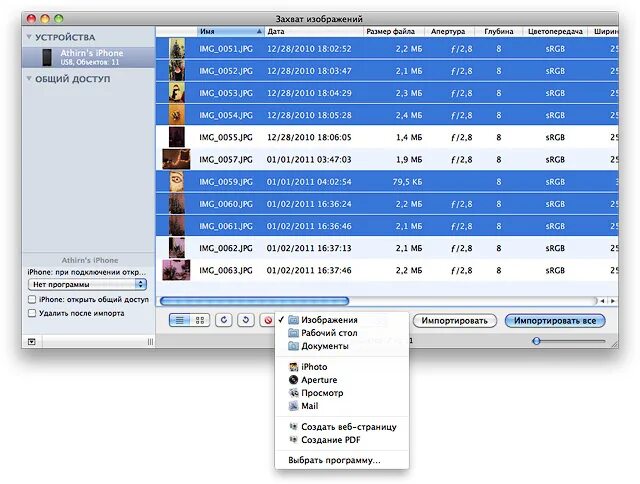
Task: Sort by Глубина column header
Action: click(x=499, y=31)
